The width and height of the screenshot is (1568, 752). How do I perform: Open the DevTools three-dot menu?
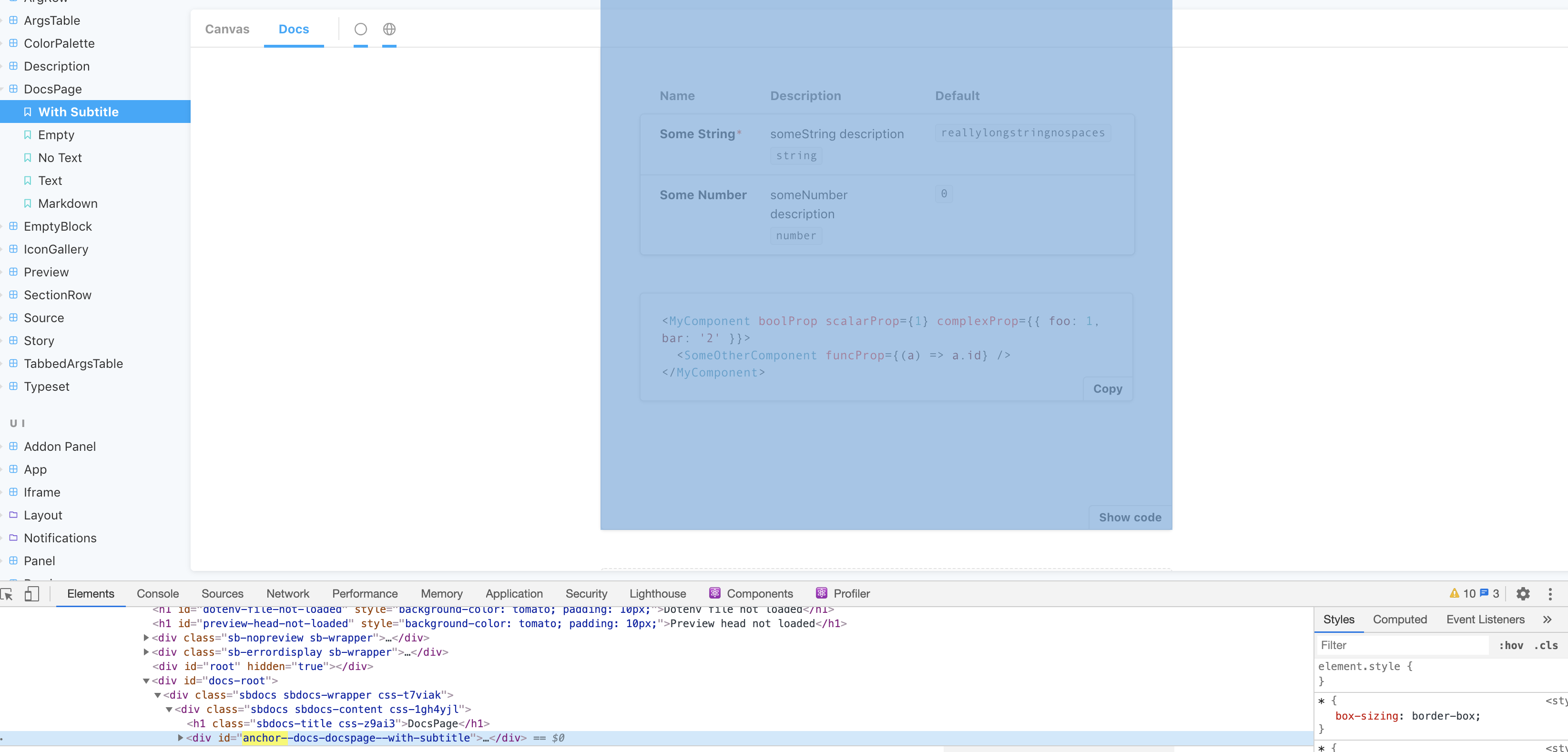click(1550, 594)
